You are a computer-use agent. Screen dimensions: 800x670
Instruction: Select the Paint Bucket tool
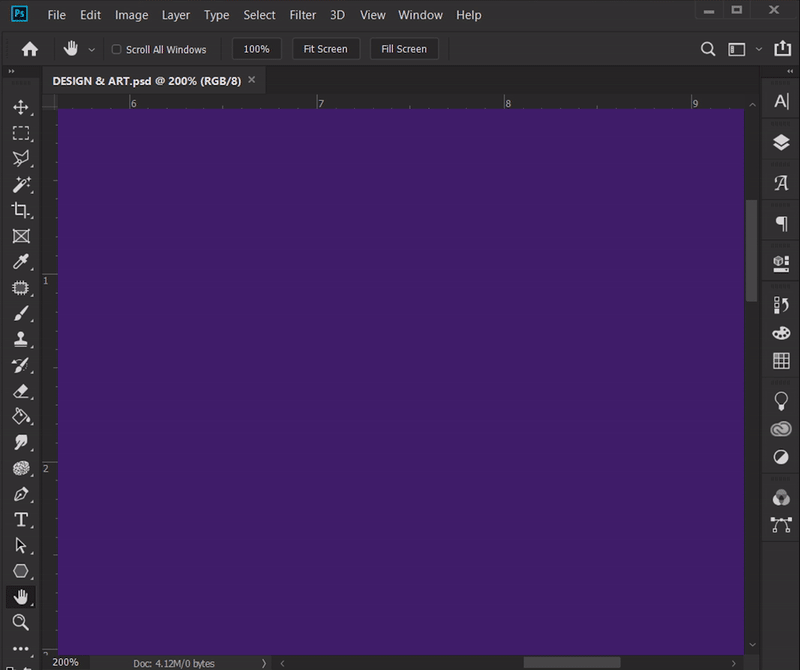(21, 416)
